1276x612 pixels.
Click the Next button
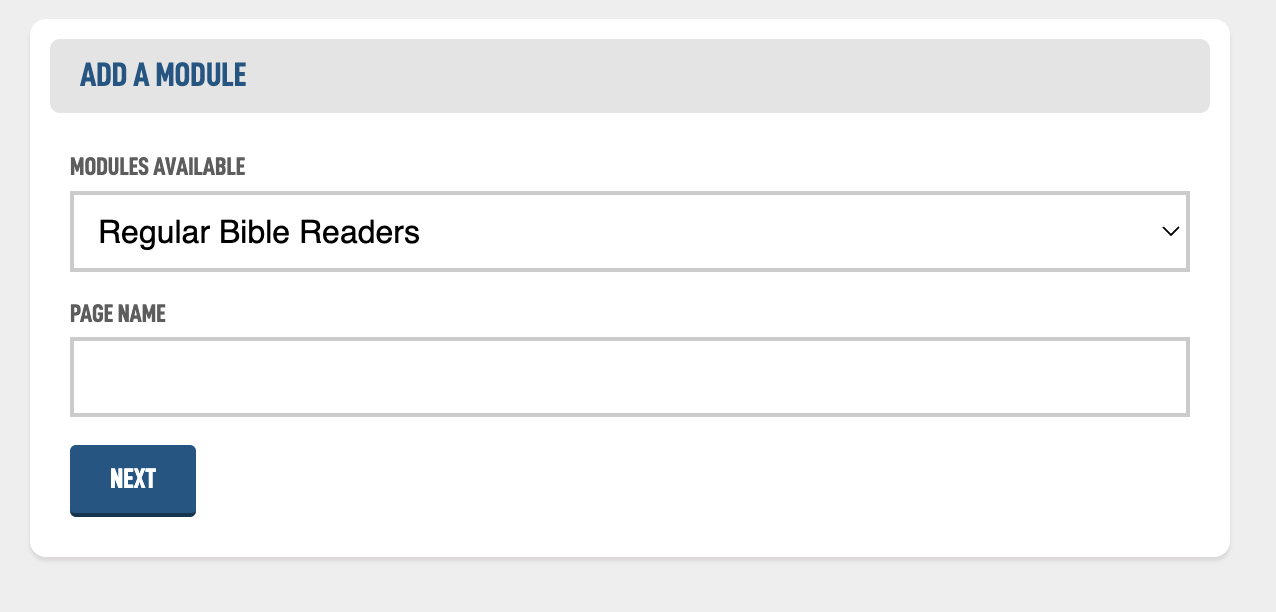(133, 480)
